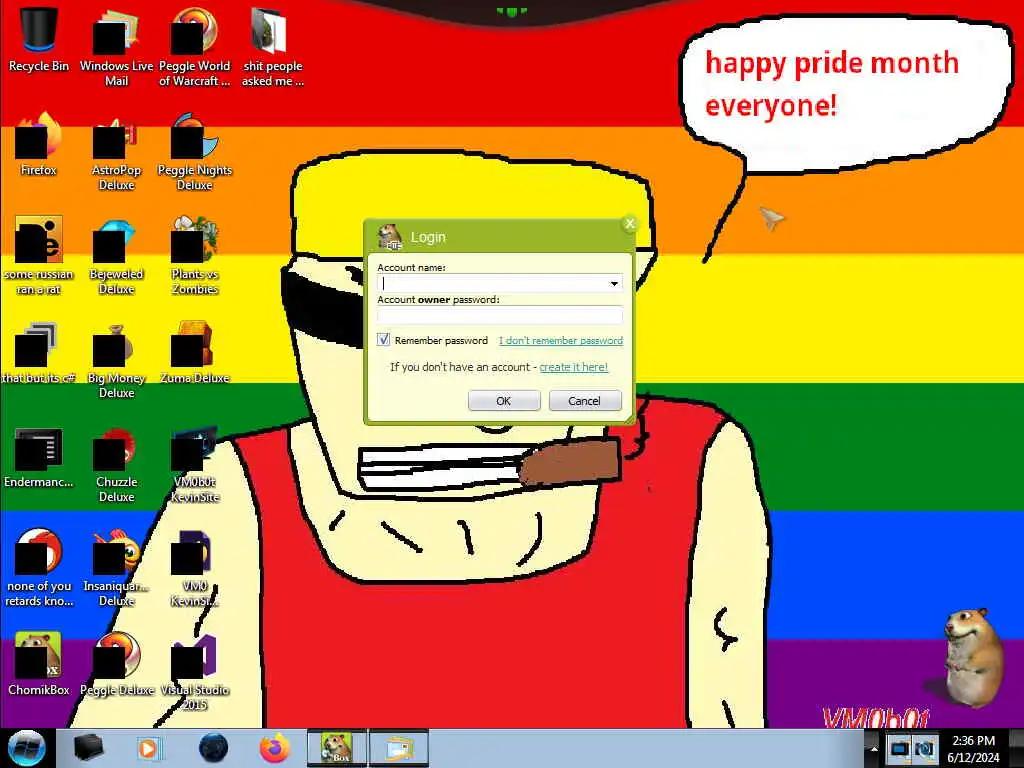Open ChomikBox desktop shortcut
The image size is (1024, 768).
click(x=39, y=663)
